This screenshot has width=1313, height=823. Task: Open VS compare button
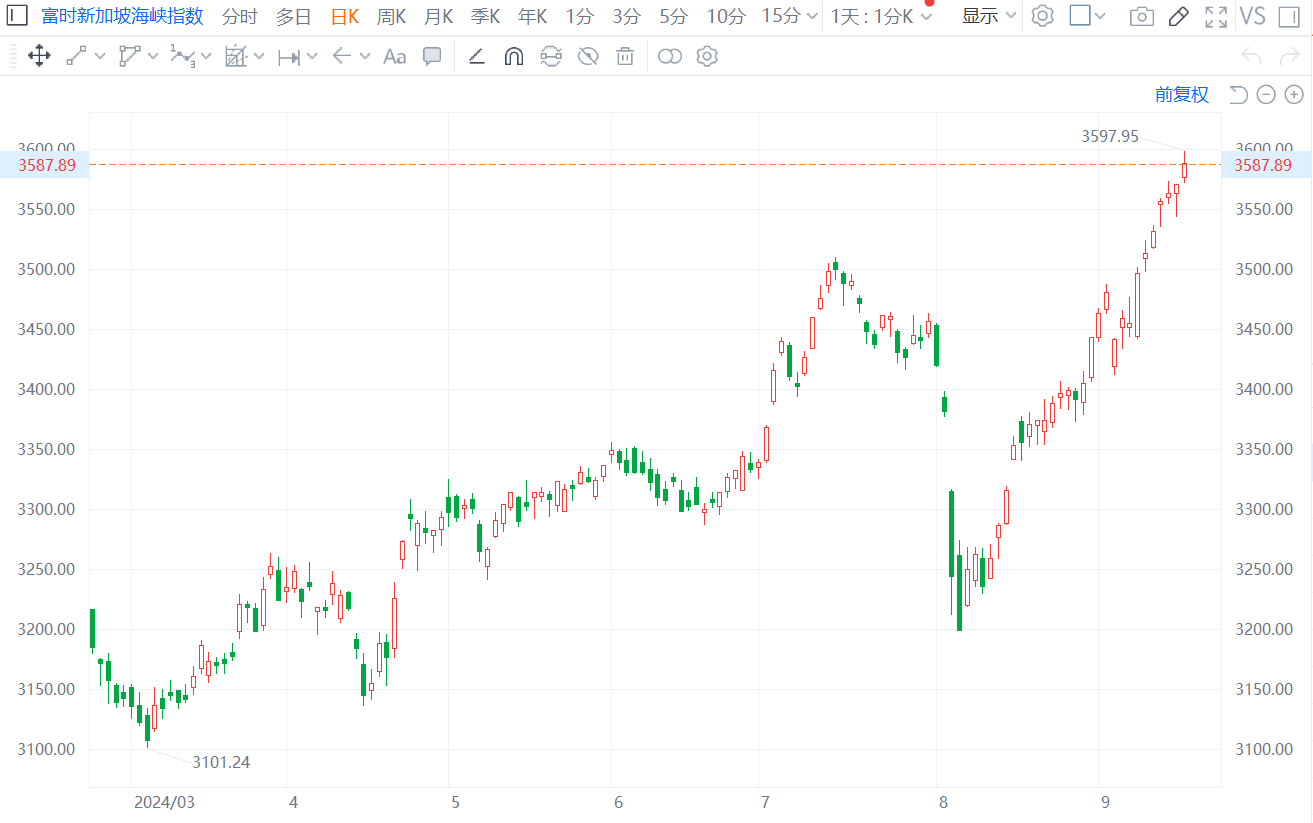tap(1252, 16)
